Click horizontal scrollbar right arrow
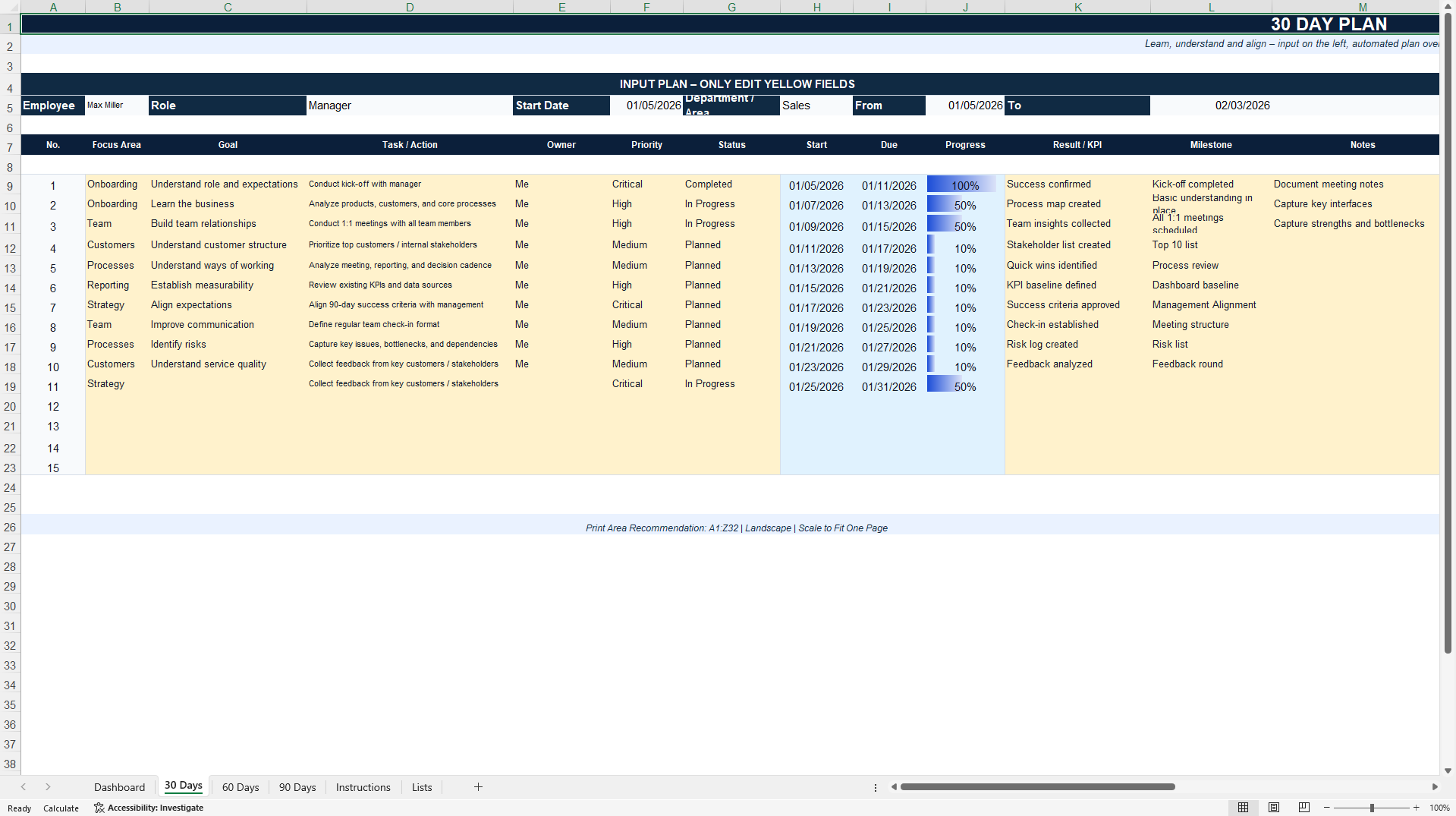The height and width of the screenshot is (816, 1456). click(x=1435, y=787)
